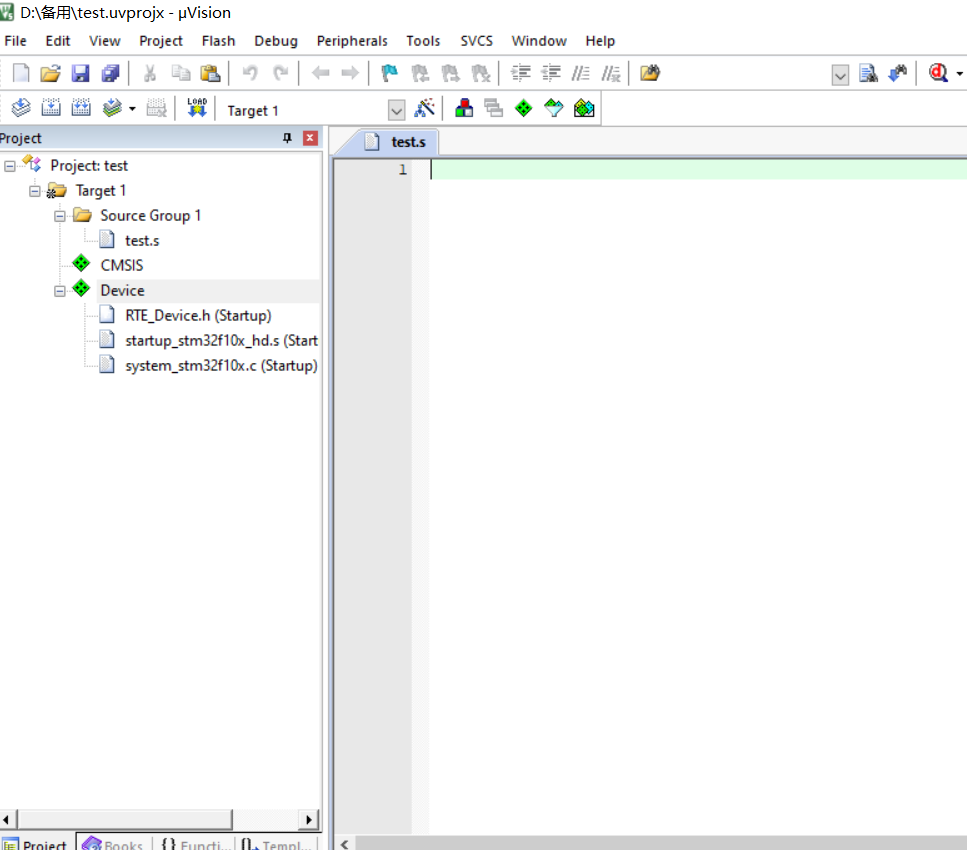This screenshot has width=967, height=850.
Task: Click the Find toolbar icon
Action: tap(868, 73)
